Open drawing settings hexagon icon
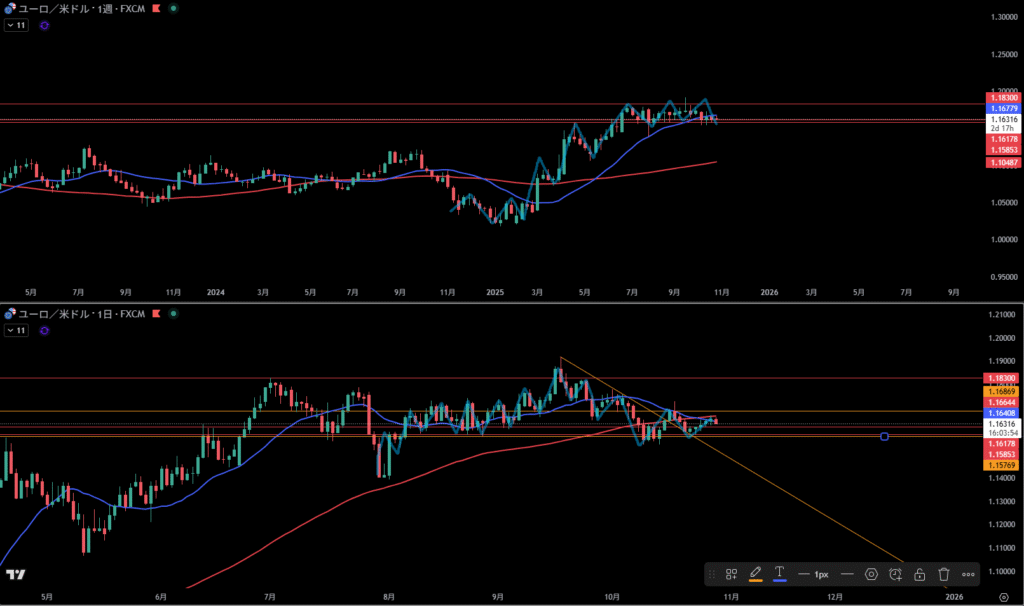The height and width of the screenshot is (606, 1024). click(x=872, y=574)
